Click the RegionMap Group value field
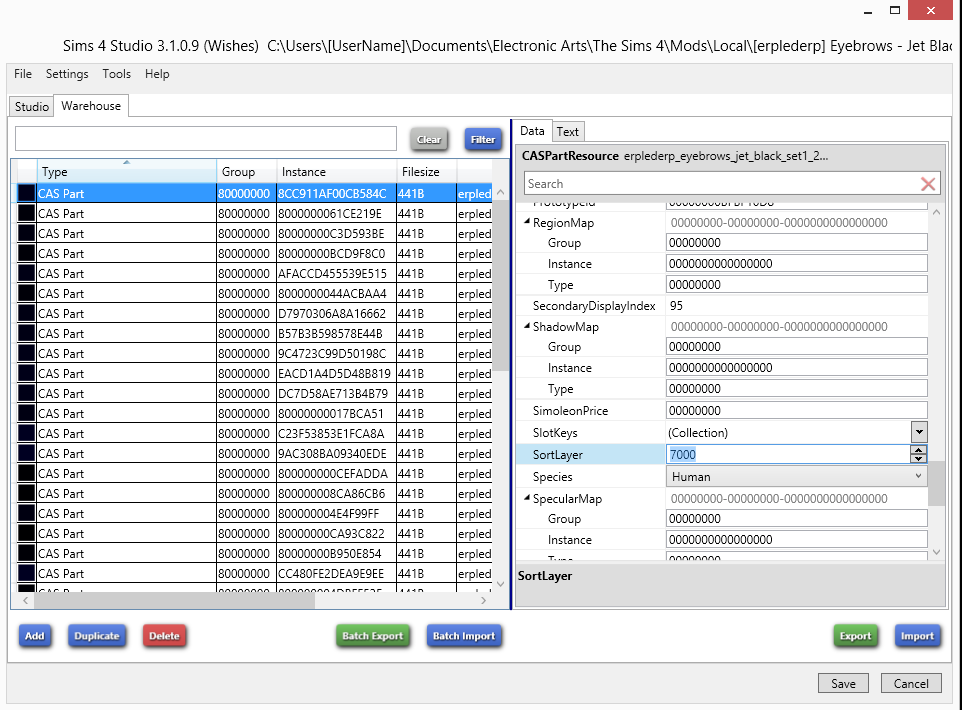The width and height of the screenshot is (962, 710). 796,243
